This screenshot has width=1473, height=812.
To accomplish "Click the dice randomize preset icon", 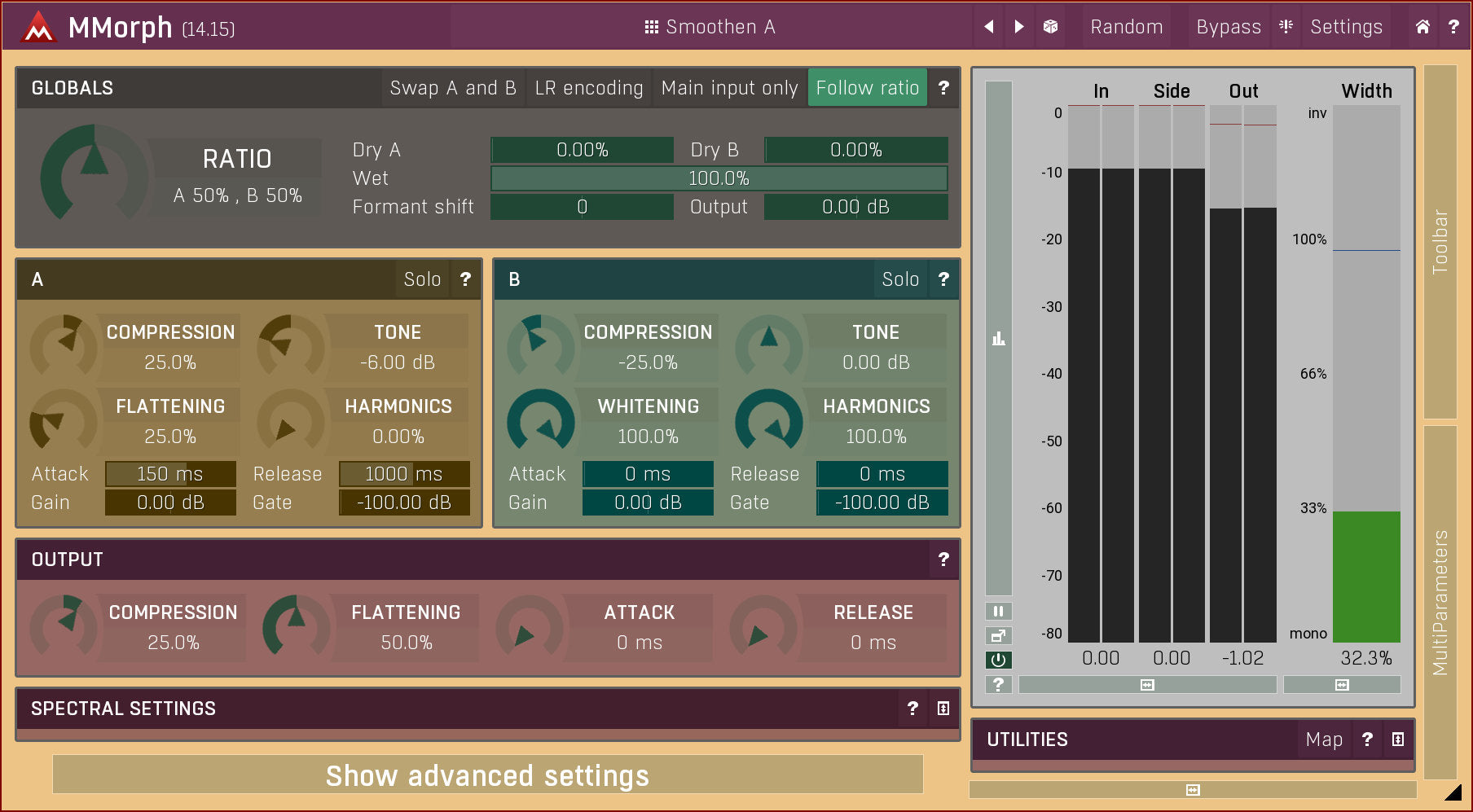I will point(1050,27).
